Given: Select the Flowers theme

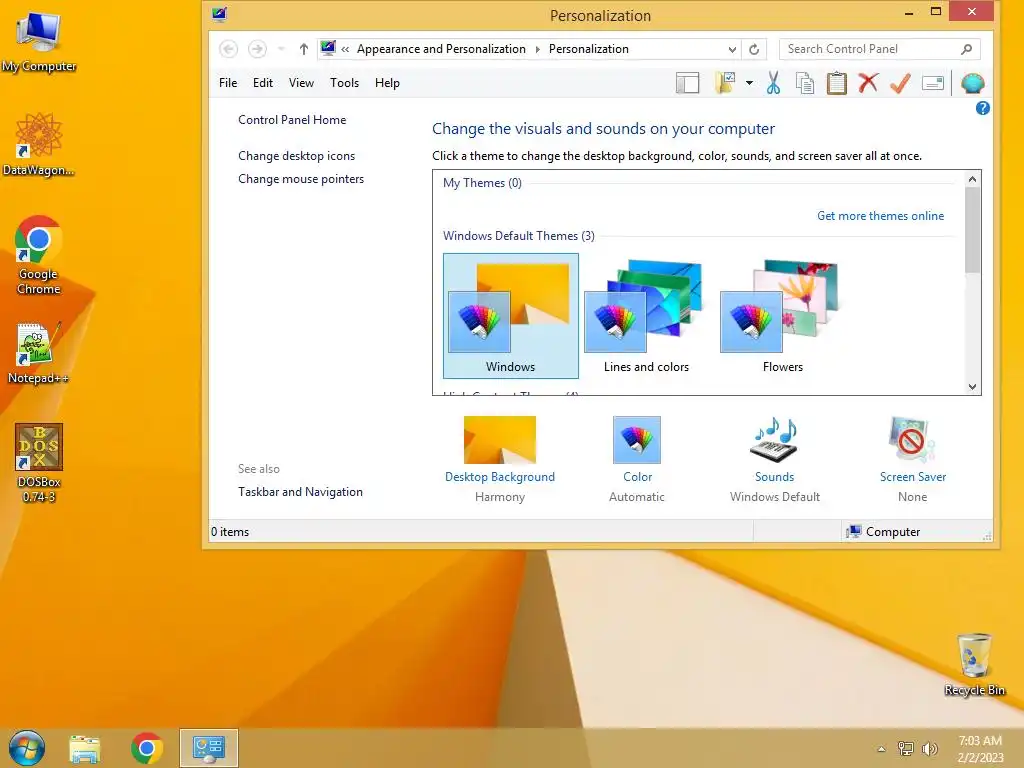Looking at the screenshot, I should pos(782,316).
